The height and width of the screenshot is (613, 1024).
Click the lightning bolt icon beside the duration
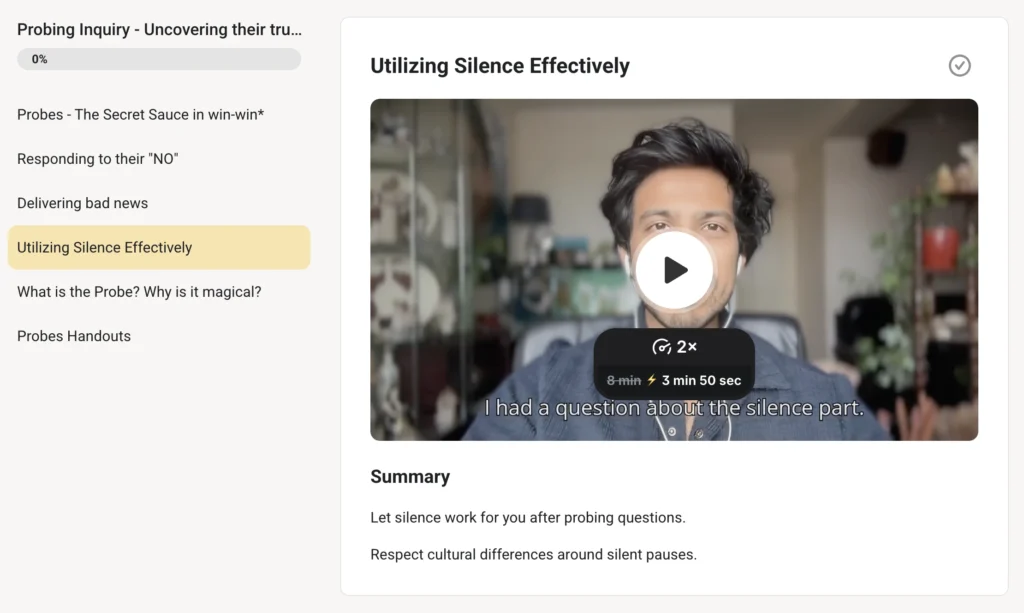[652, 380]
